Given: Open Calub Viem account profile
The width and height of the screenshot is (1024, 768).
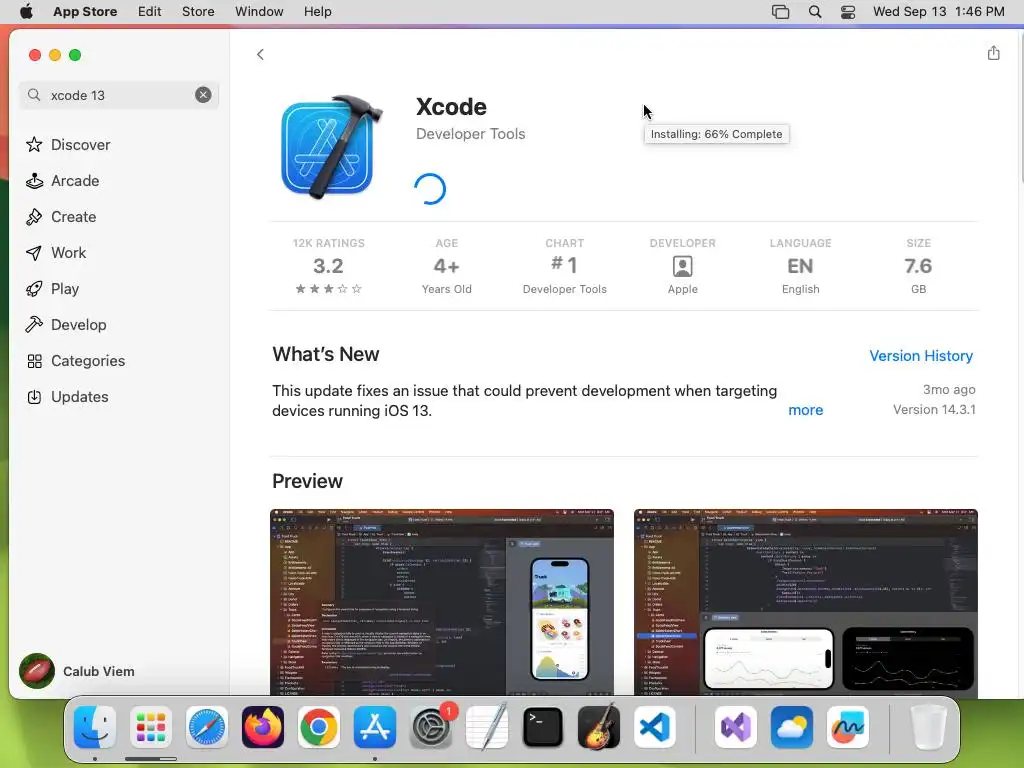Looking at the screenshot, I should 77,671.
